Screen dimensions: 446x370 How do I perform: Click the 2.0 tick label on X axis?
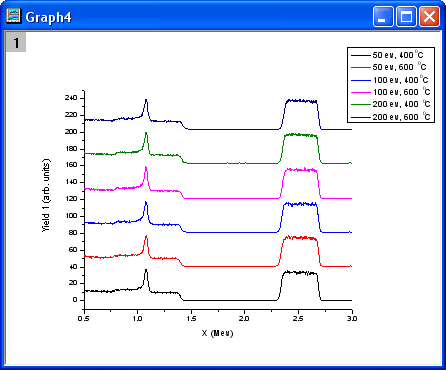244,318
